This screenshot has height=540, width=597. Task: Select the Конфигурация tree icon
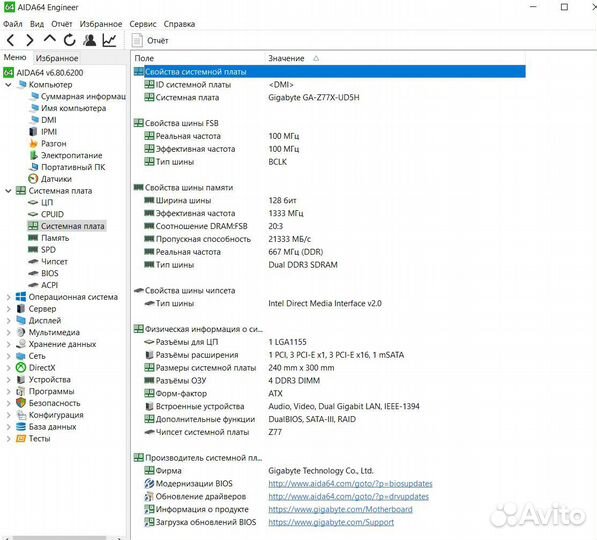pos(21,415)
